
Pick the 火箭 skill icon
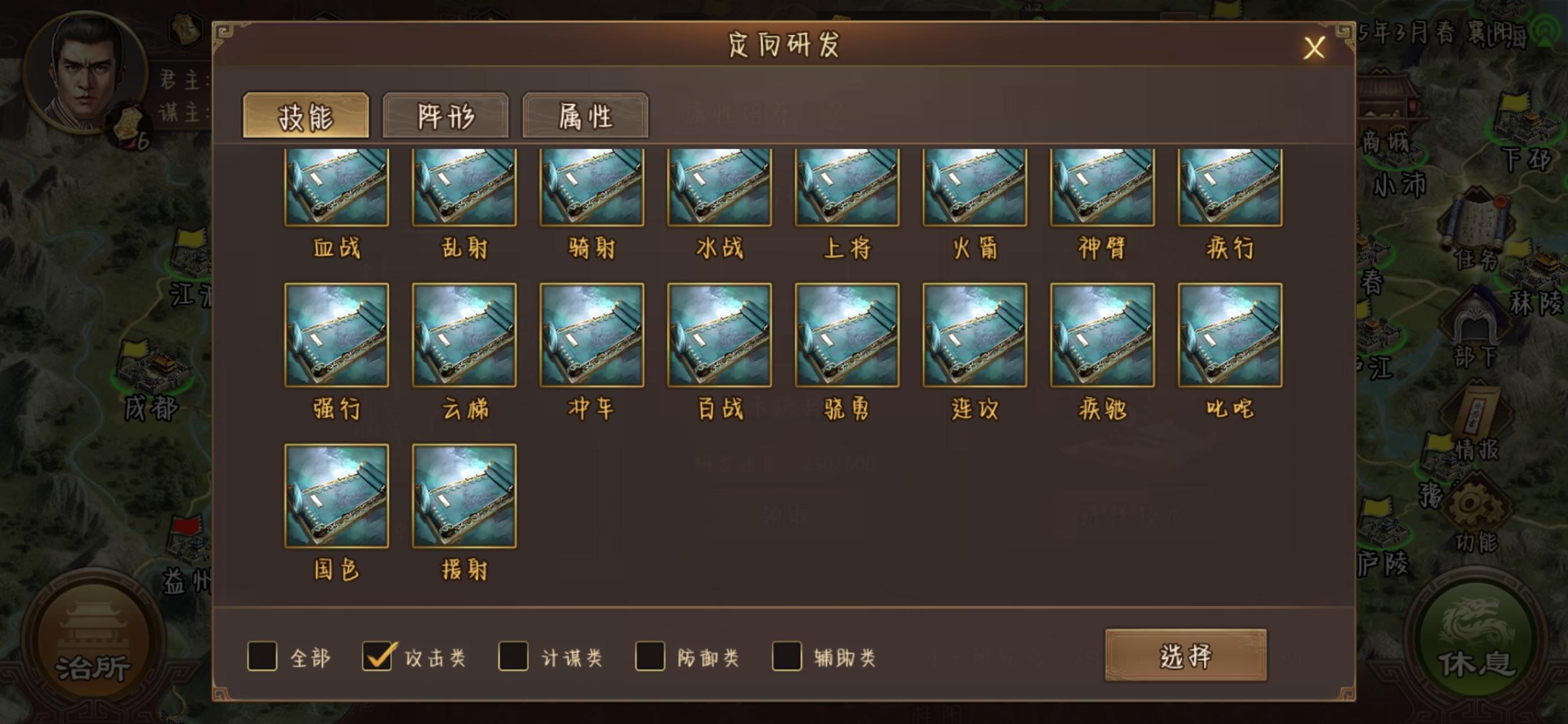click(975, 188)
